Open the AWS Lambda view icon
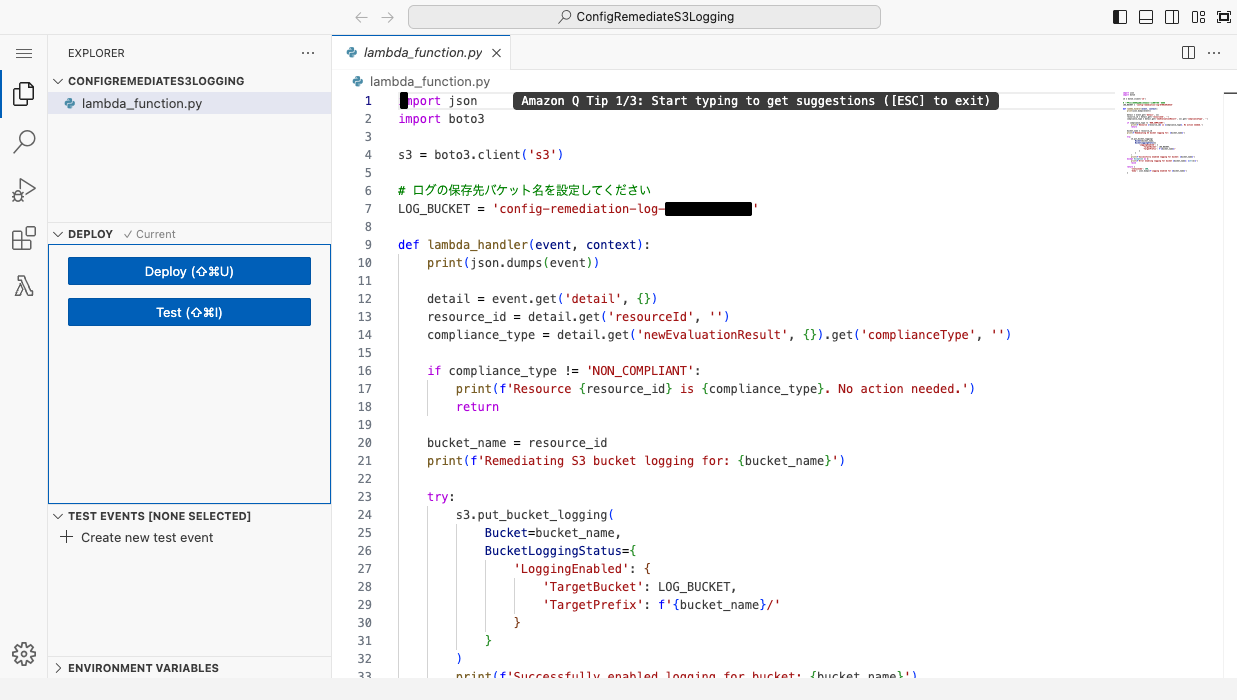Viewport: 1237px width, 700px height. tap(24, 286)
